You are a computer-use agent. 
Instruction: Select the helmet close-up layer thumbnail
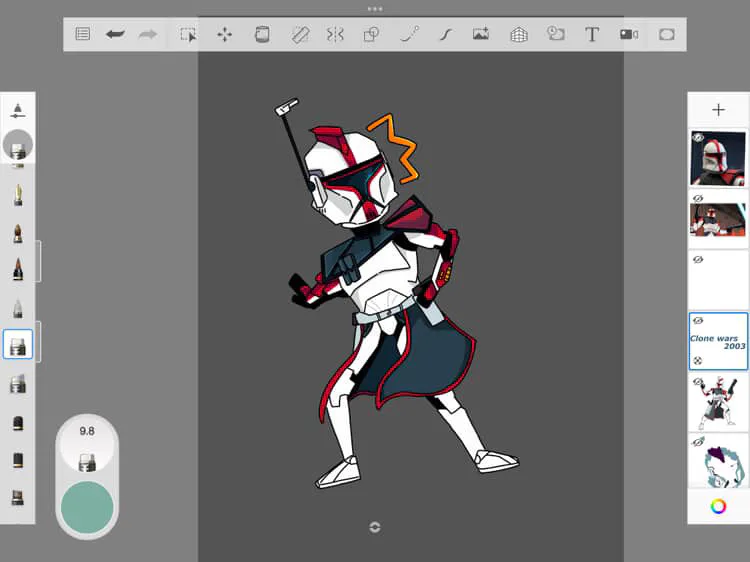718,159
